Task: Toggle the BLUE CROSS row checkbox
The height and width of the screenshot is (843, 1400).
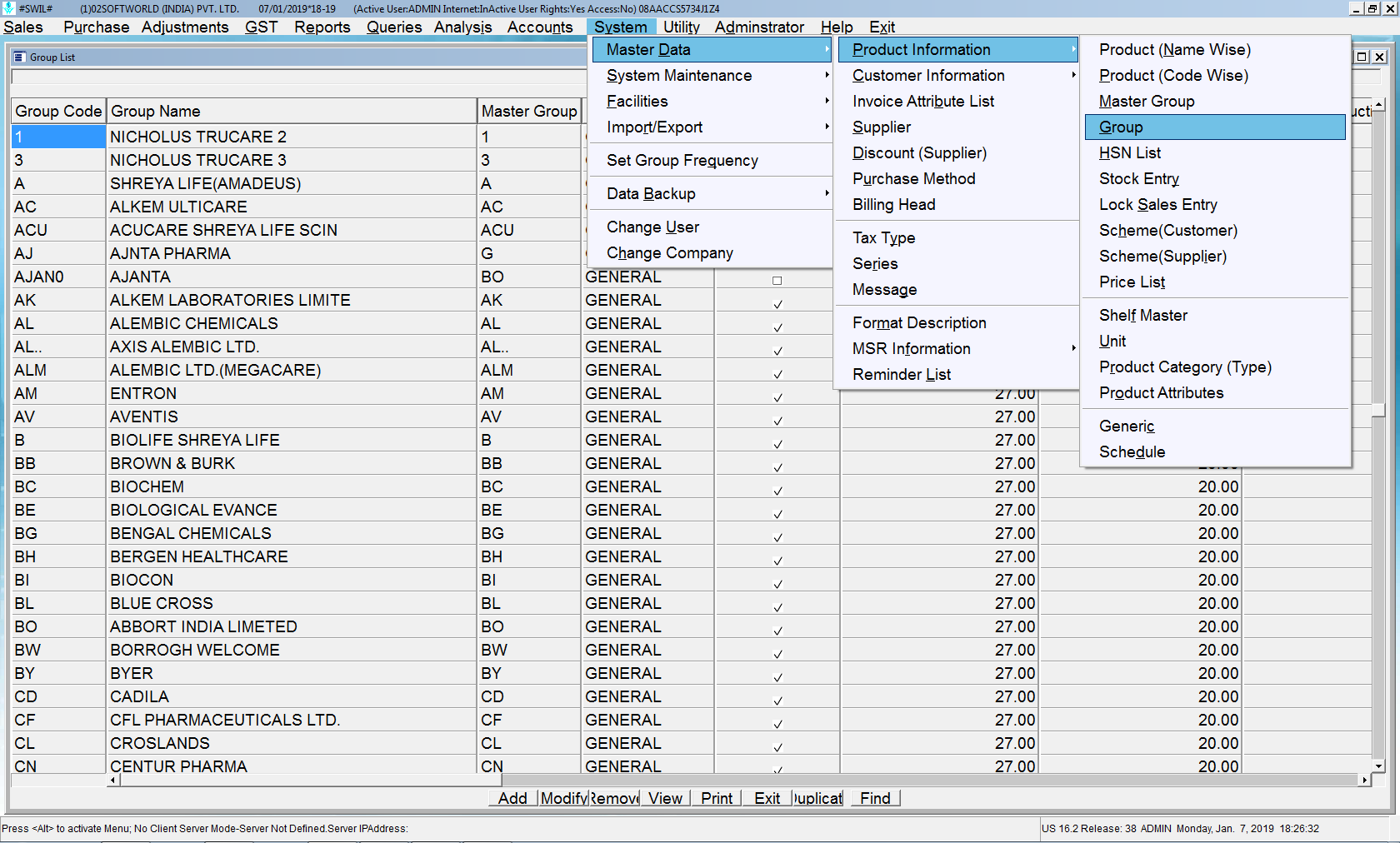Action: click(777, 607)
